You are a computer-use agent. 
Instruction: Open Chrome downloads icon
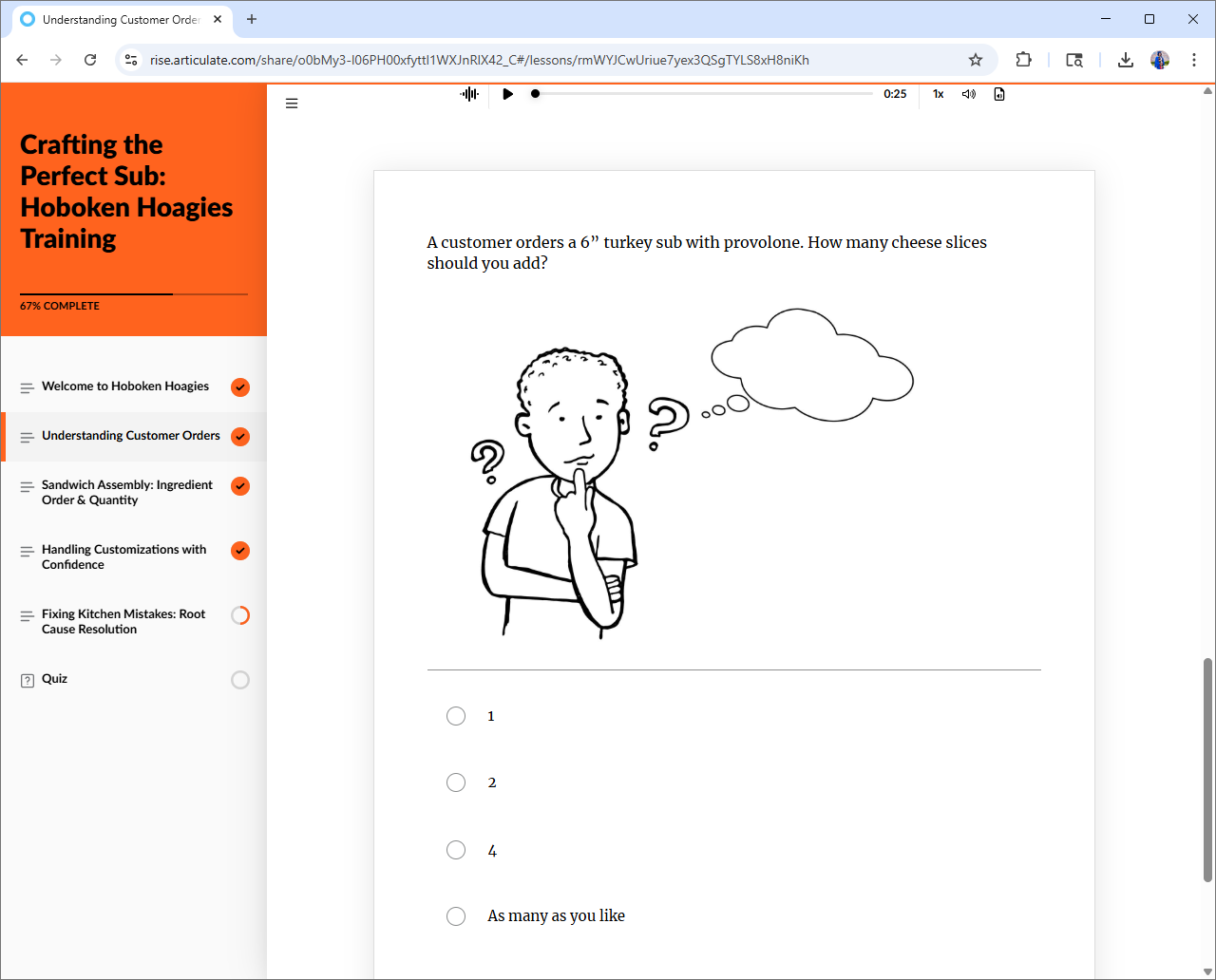point(1125,60)
